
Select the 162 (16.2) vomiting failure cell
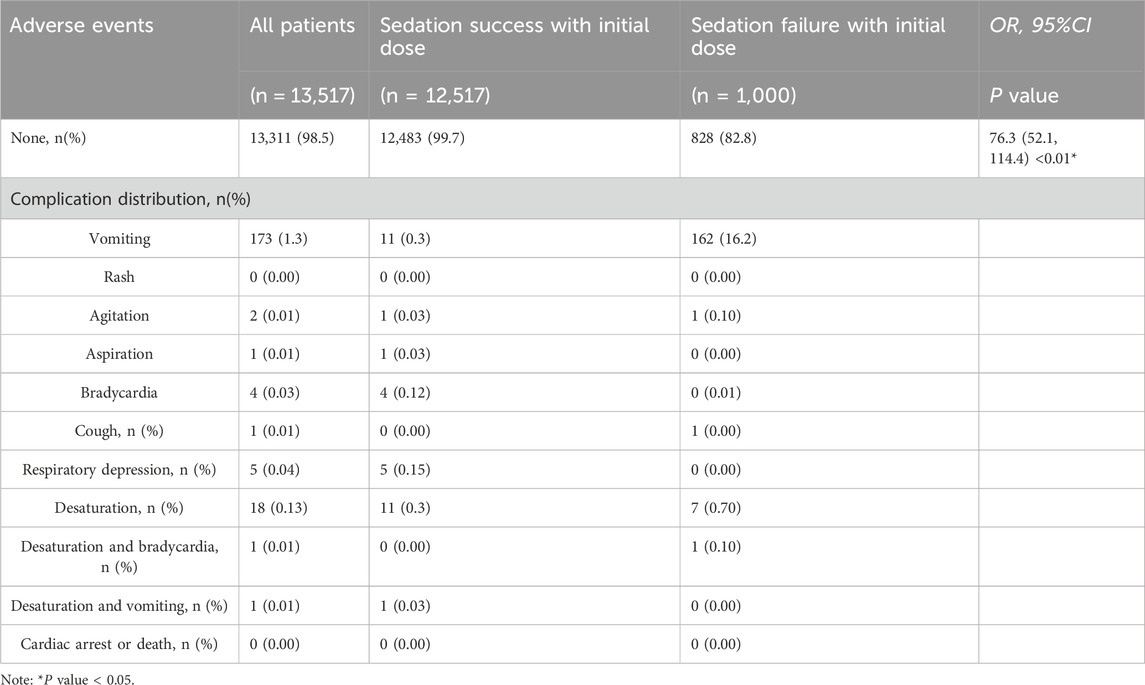(x=724, y=239)
